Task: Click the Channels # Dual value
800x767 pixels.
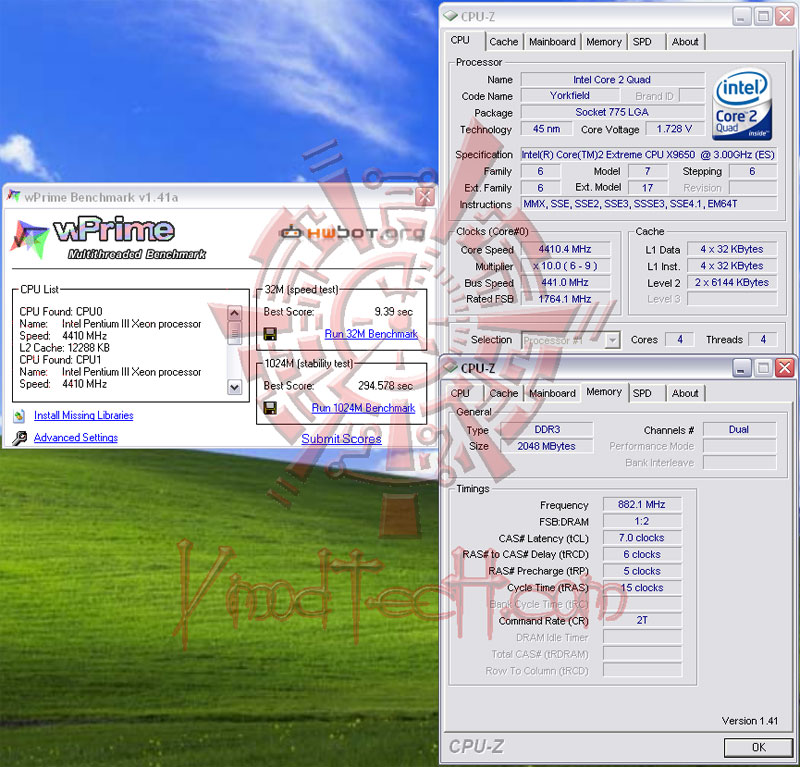Action: coord(739,430)
